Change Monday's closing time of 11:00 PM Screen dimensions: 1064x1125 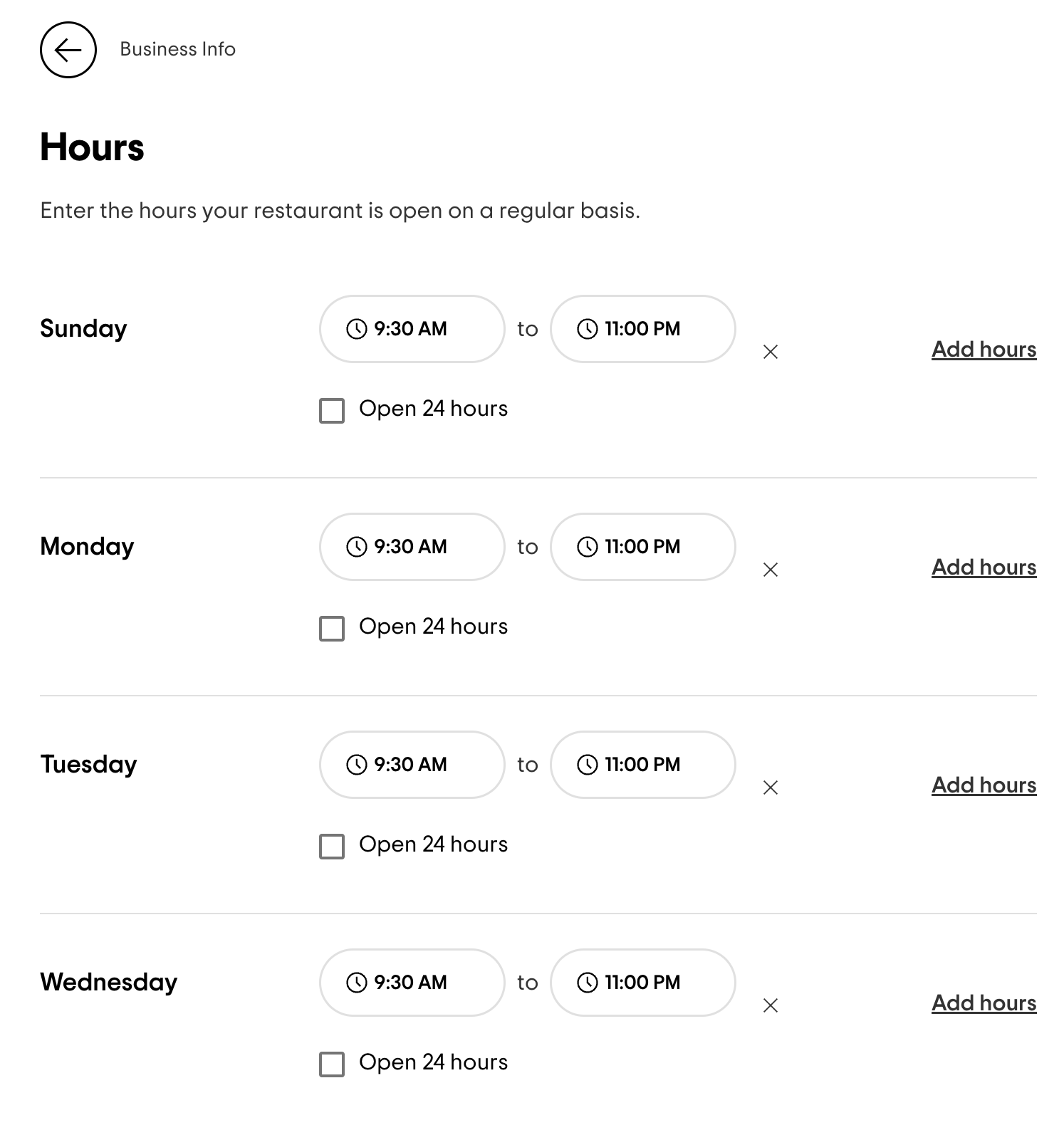[642, 547]
